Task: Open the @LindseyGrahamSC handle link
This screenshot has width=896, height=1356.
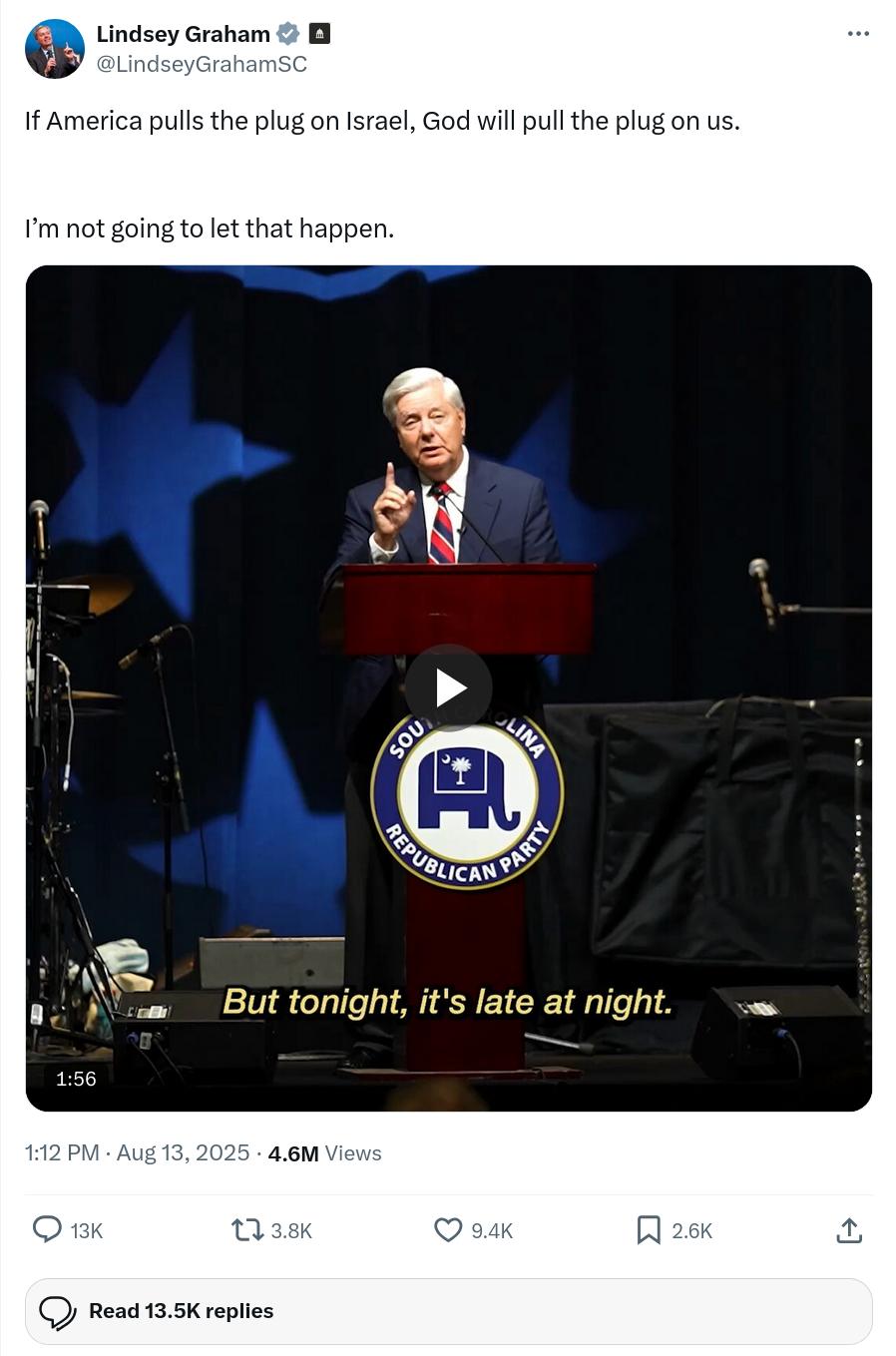Action: pyautogui.click(x=202, y=64)
